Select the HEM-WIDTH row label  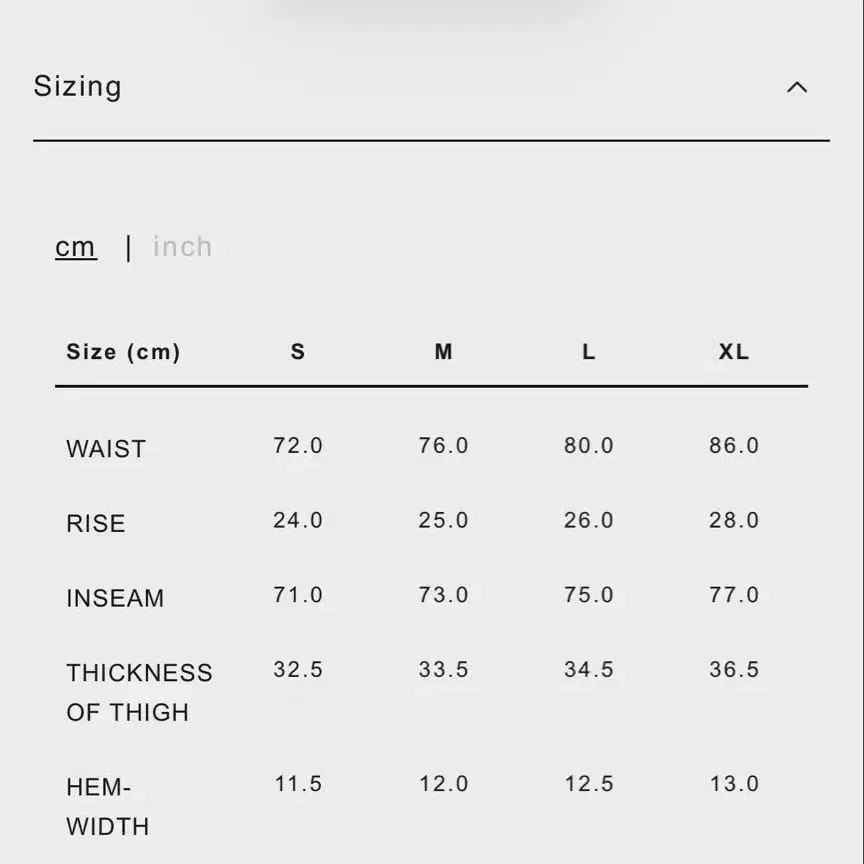pyautogui.click(x=108, y=807)
